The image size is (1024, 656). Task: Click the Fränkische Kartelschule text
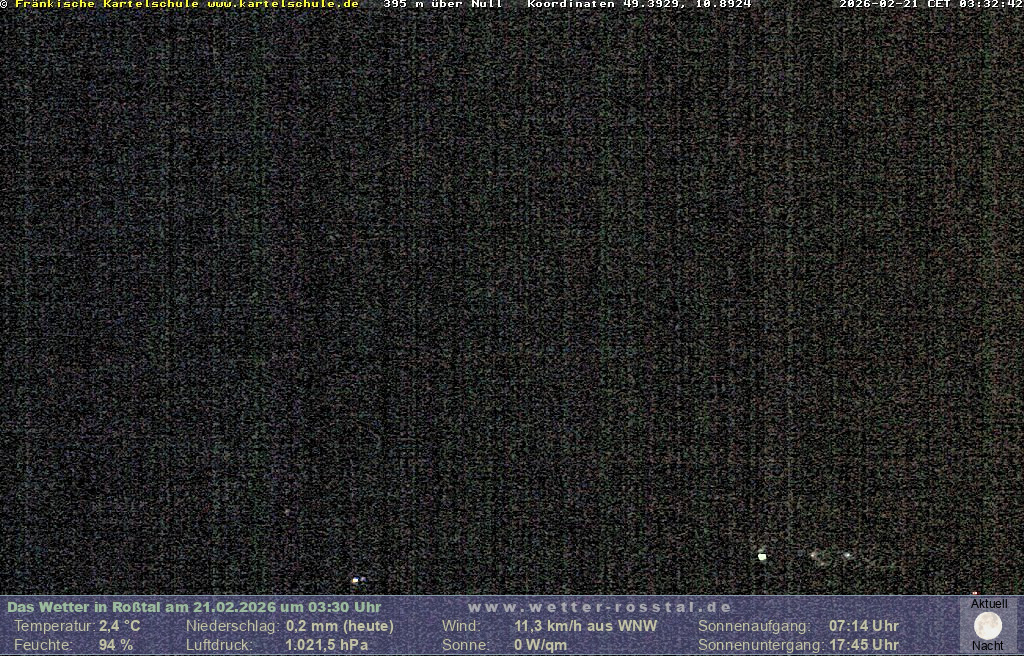(x=108, y=4)
